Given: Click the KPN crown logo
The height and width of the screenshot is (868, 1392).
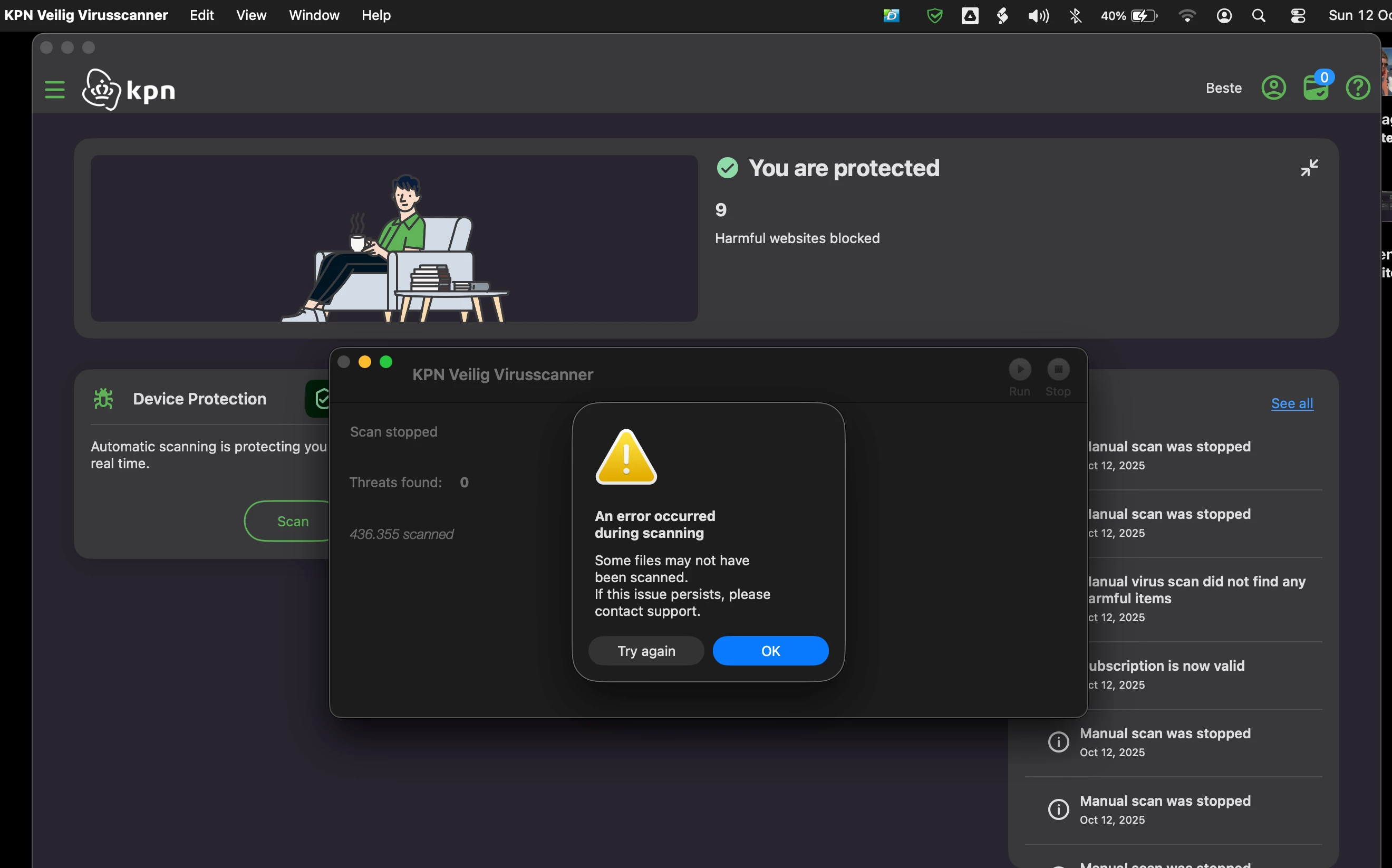Looking at the screenshot, I should [102, 90].
